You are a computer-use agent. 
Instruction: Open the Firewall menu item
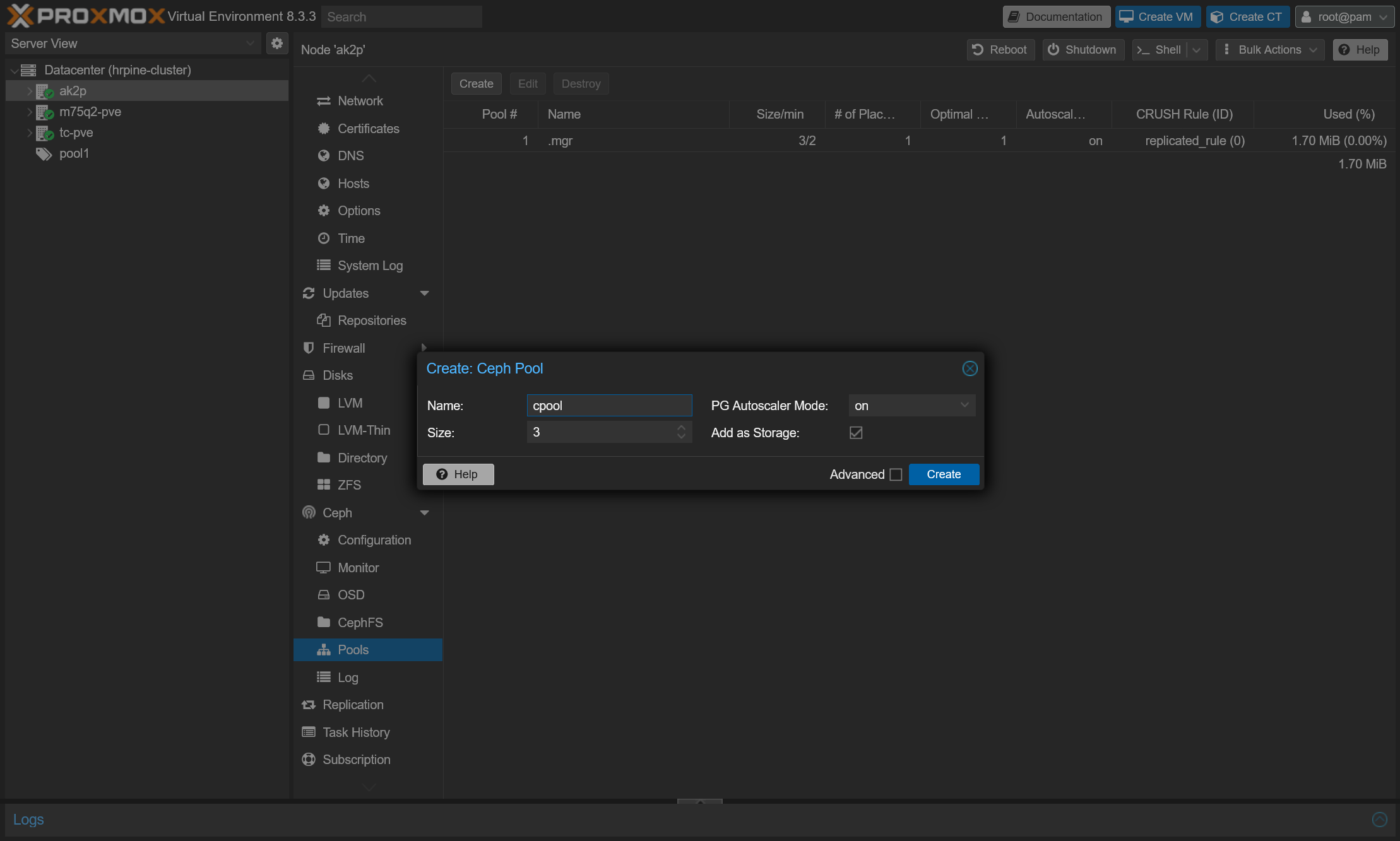point(367,348)
